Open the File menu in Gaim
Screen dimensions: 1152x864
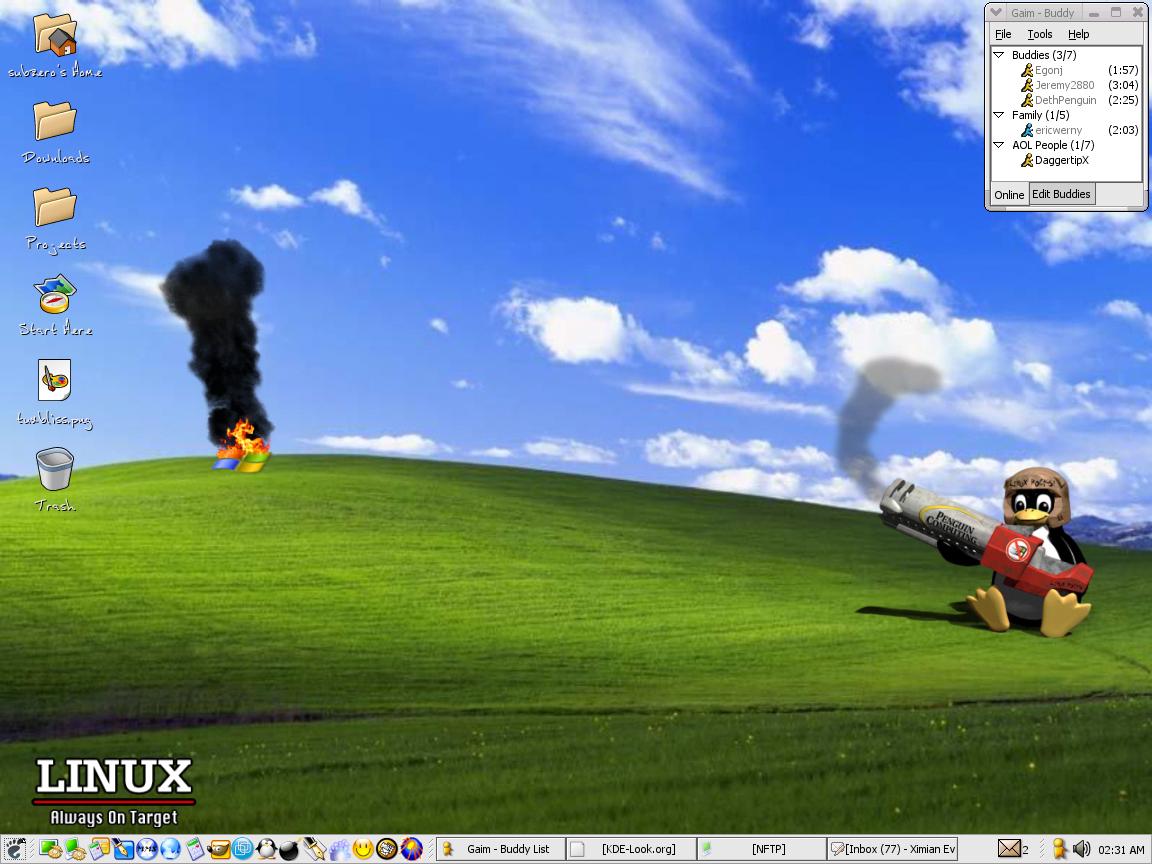tap(1003, 34)
